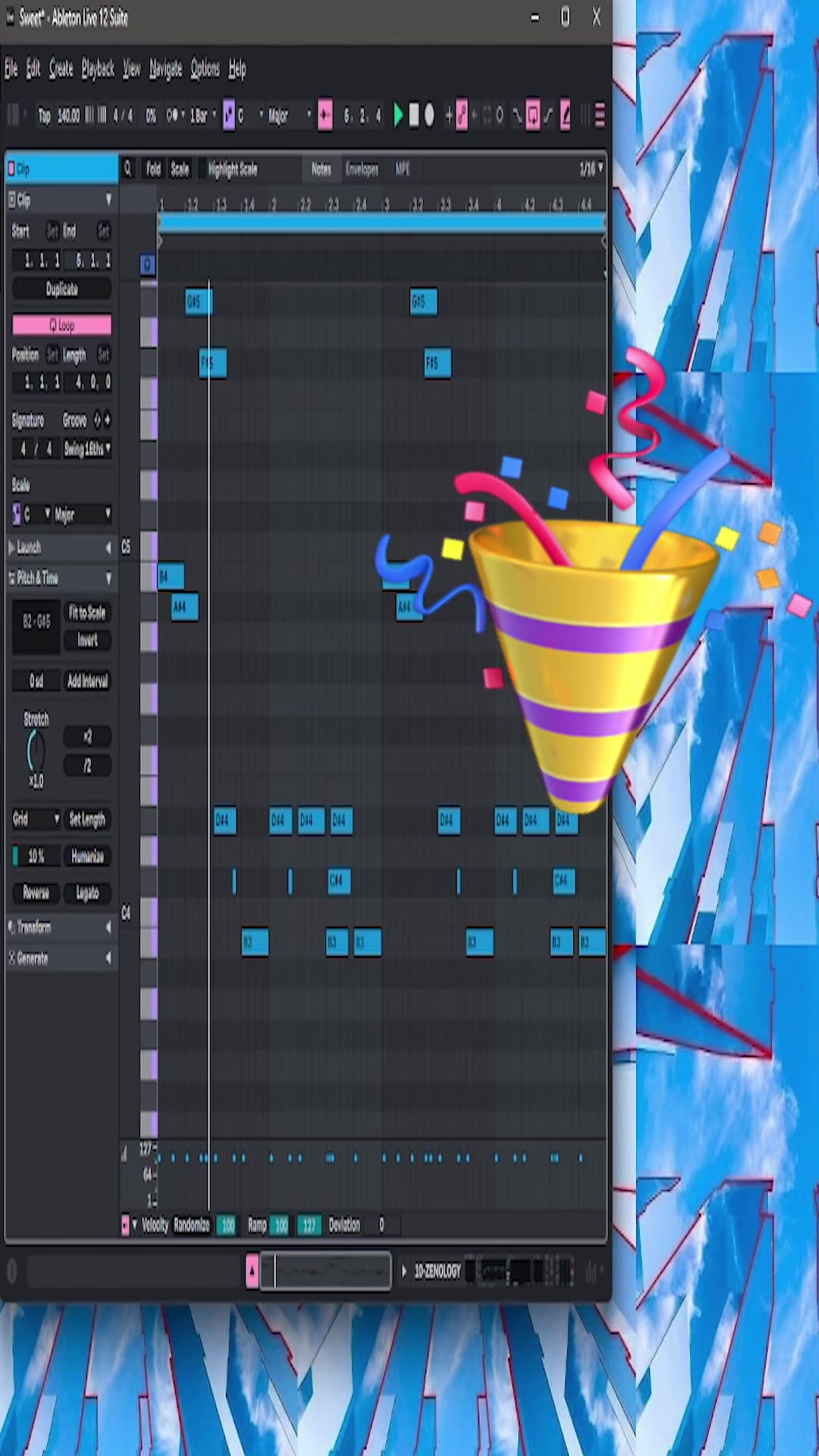
Task: Start playback with the green Play button
Action: click(398, 115)
